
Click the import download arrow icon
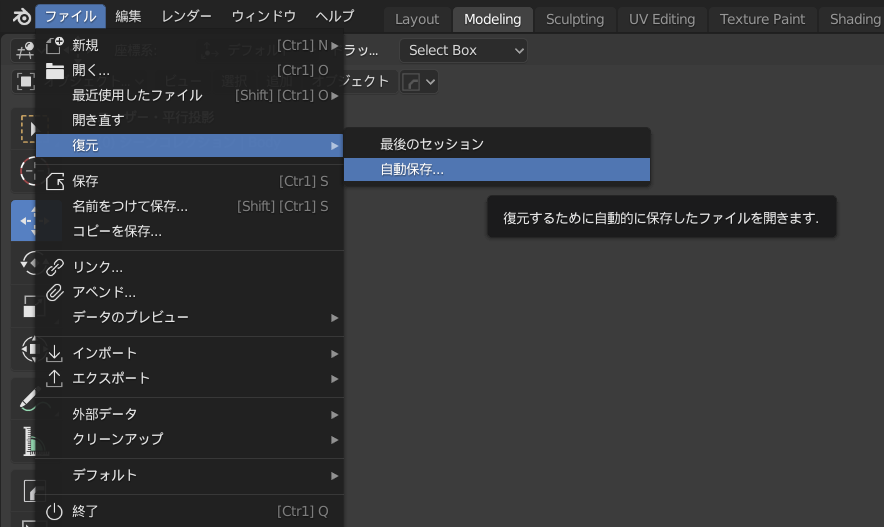click(x=54, y=353)
